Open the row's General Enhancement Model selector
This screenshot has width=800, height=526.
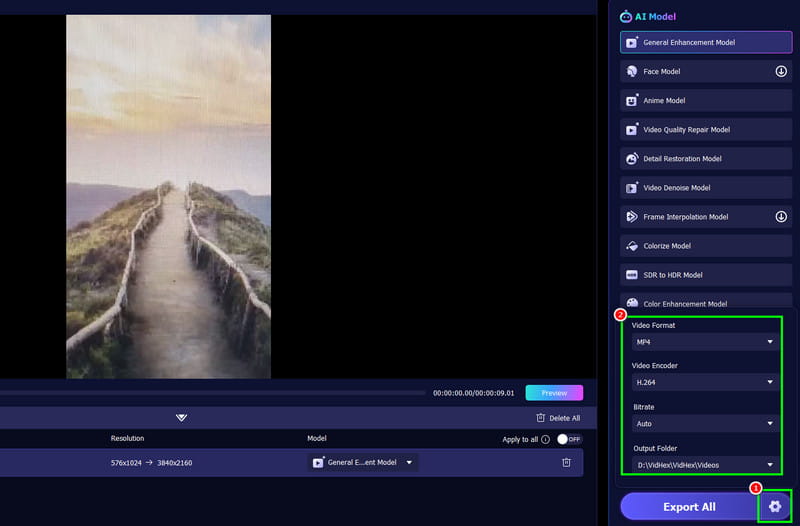pos(362,462)
